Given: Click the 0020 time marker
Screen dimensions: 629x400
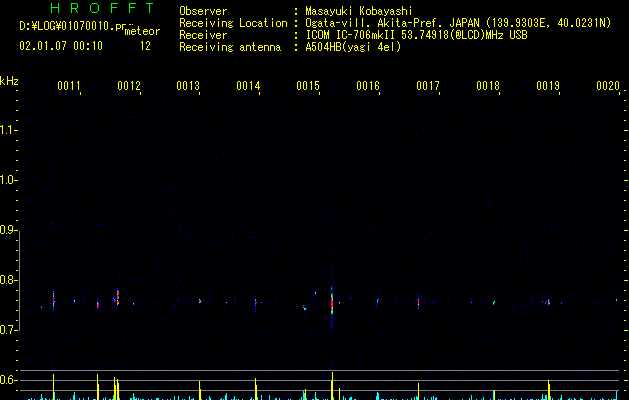Looking at the screenshot, I should click(x=608, y=86).
